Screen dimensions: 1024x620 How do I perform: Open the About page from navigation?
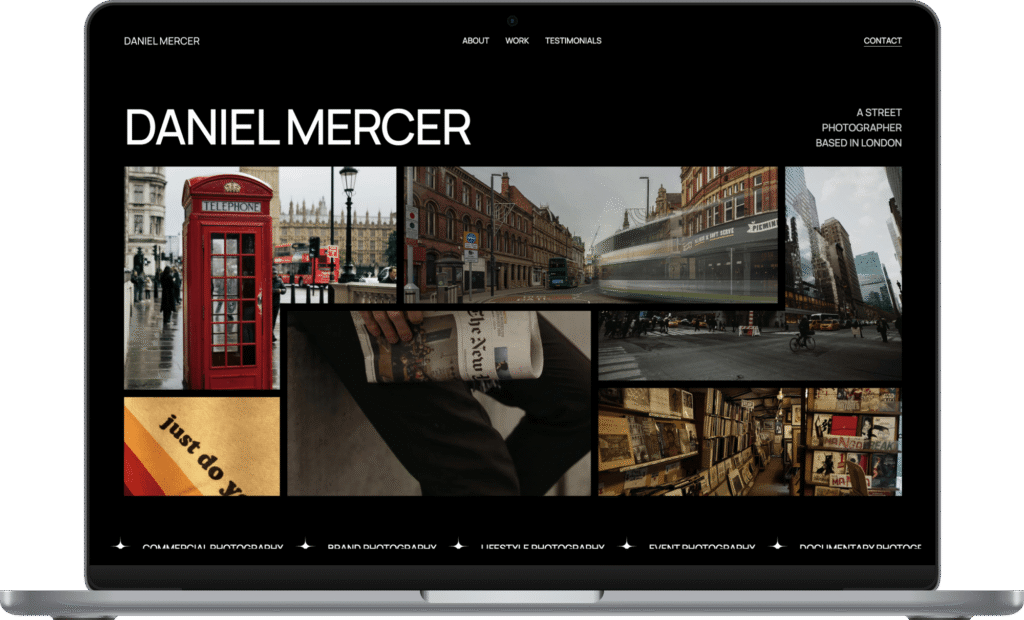tap(475, 41)
